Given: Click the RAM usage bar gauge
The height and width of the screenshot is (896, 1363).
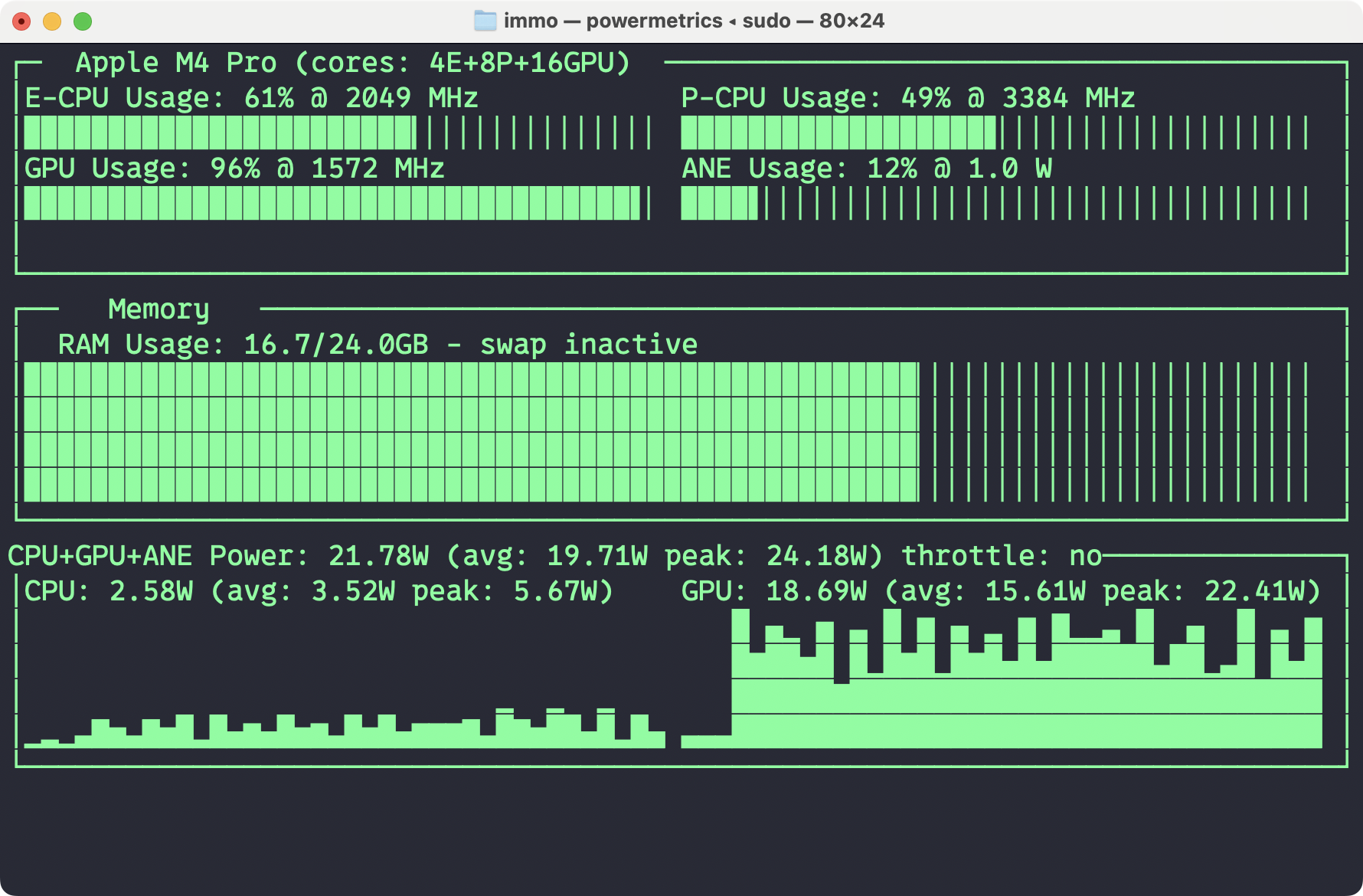Looking at the screenshot, I should 666,432.
